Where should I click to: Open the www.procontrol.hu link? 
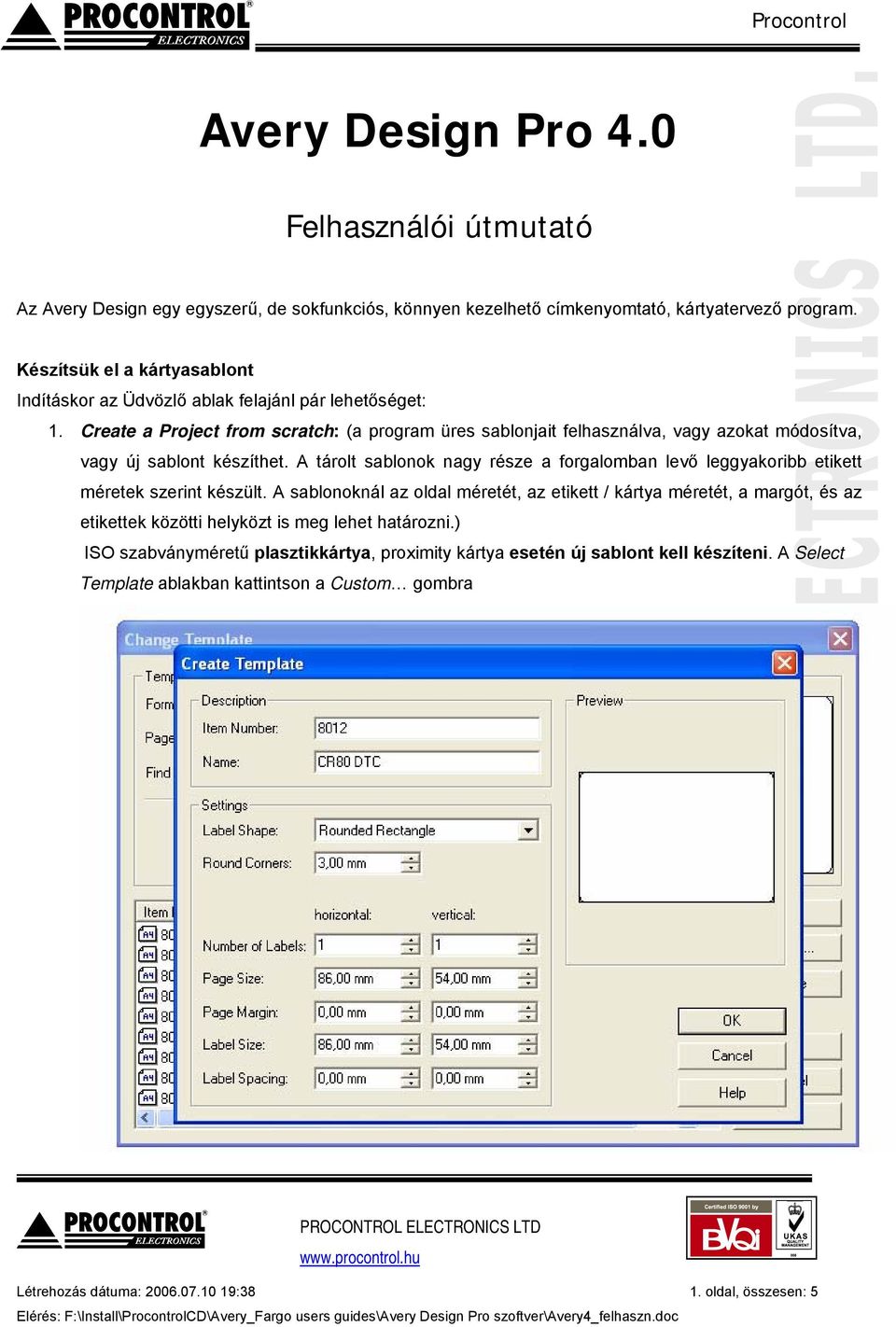pyautogui.click(x=359, y=1258)
